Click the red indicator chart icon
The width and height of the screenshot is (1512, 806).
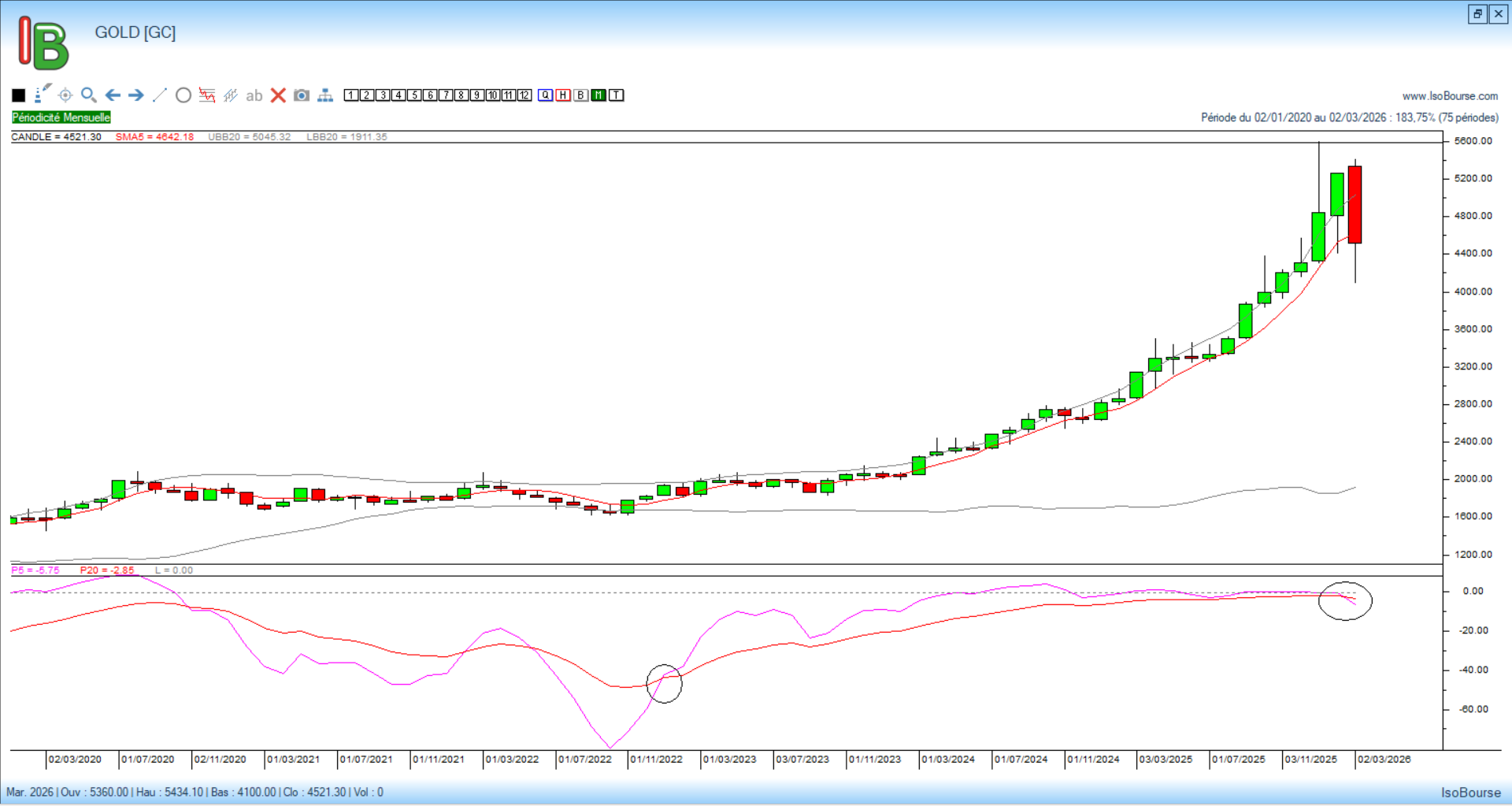pyautogui.click(x=207, y=95)
